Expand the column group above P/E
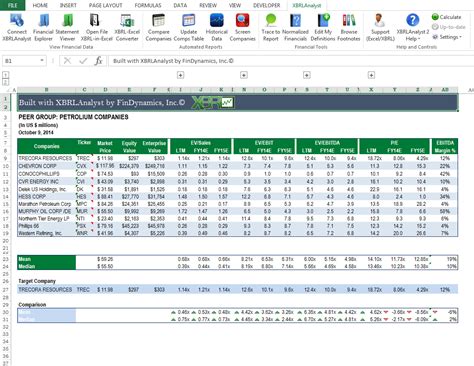Viewport: 474px width, 366px height. (371, 75)
